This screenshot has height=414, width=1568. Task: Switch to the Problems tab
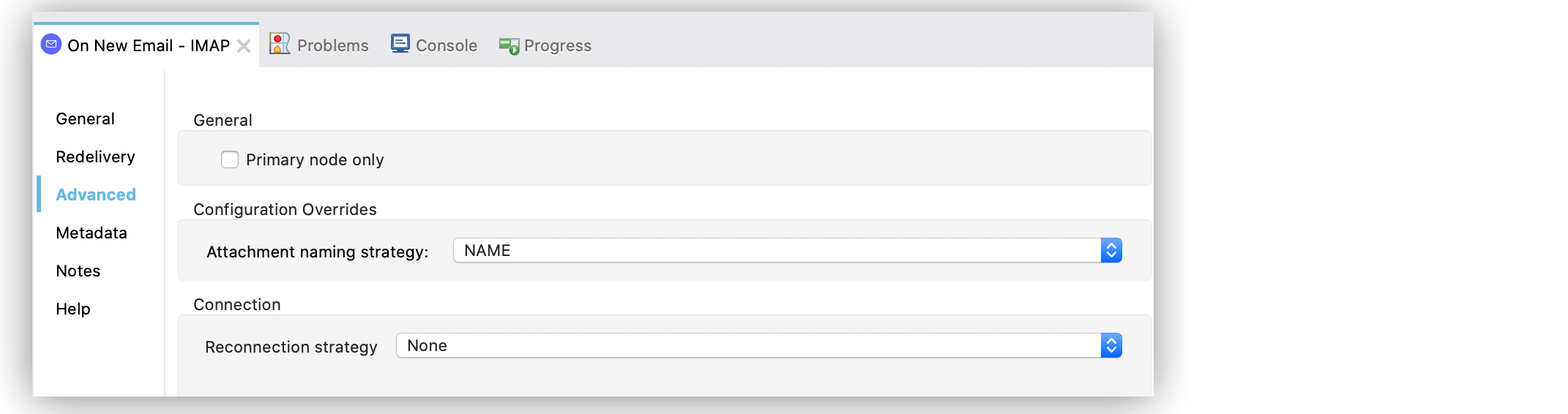[332, 45]
